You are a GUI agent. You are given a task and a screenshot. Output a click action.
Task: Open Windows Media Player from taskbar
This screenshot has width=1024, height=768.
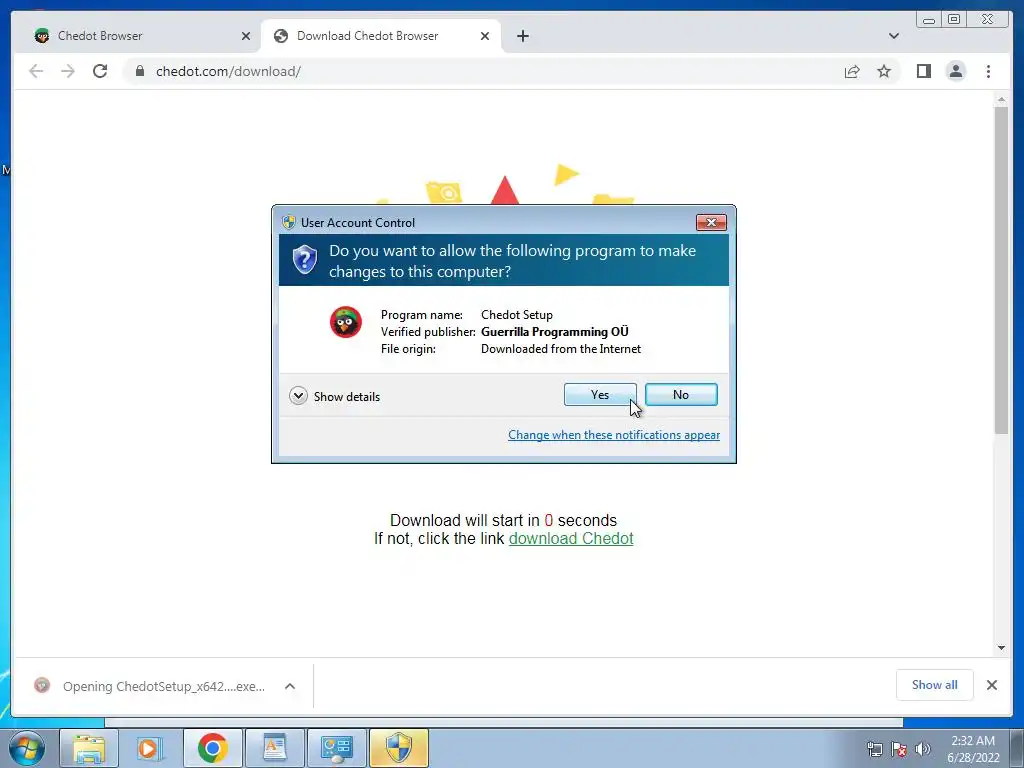150,748
